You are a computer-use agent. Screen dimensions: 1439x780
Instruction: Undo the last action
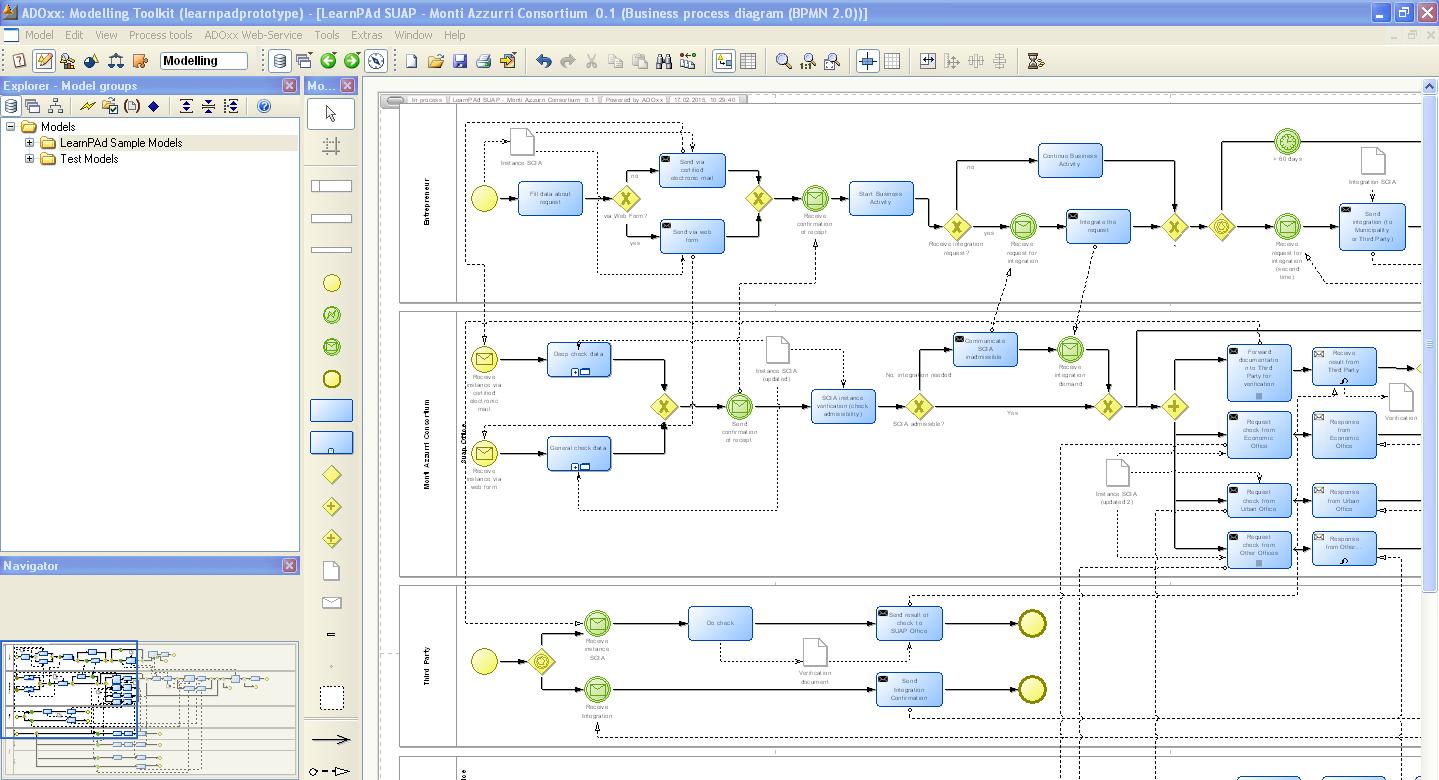click(x=543, y=61)
